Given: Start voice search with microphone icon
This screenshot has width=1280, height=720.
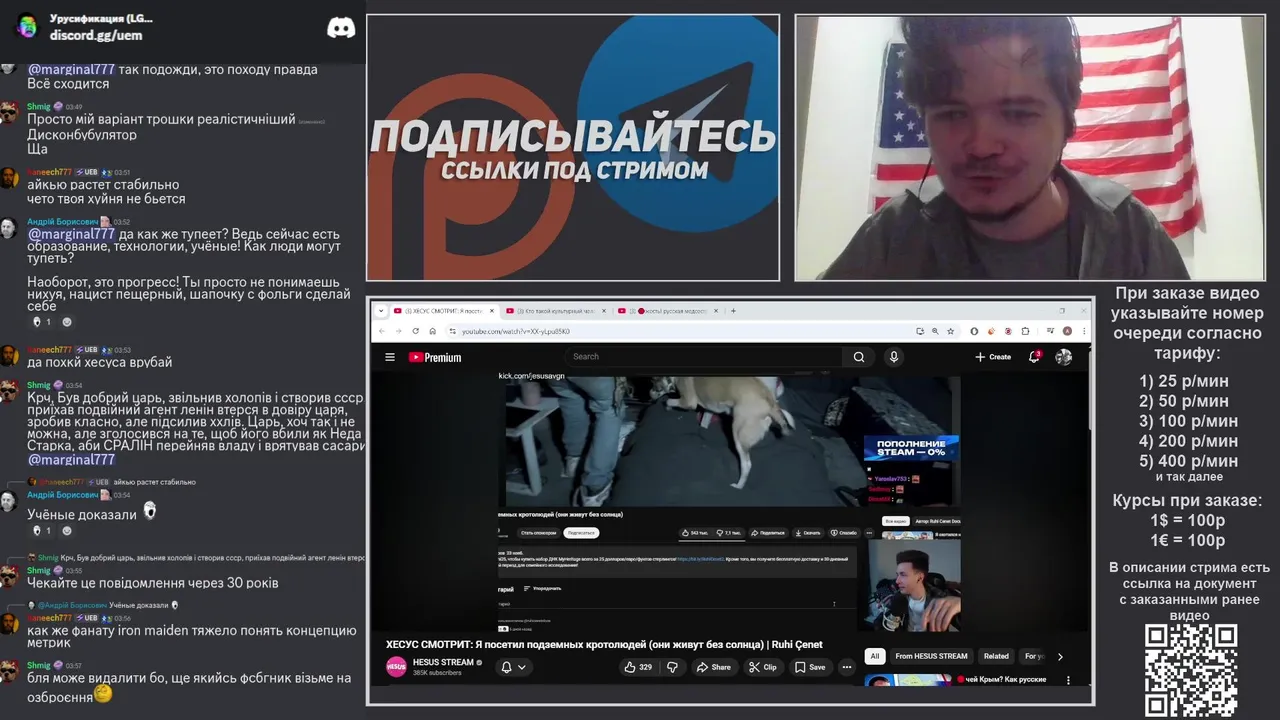Looking at the screenshot, I should [x=894, y=357].
